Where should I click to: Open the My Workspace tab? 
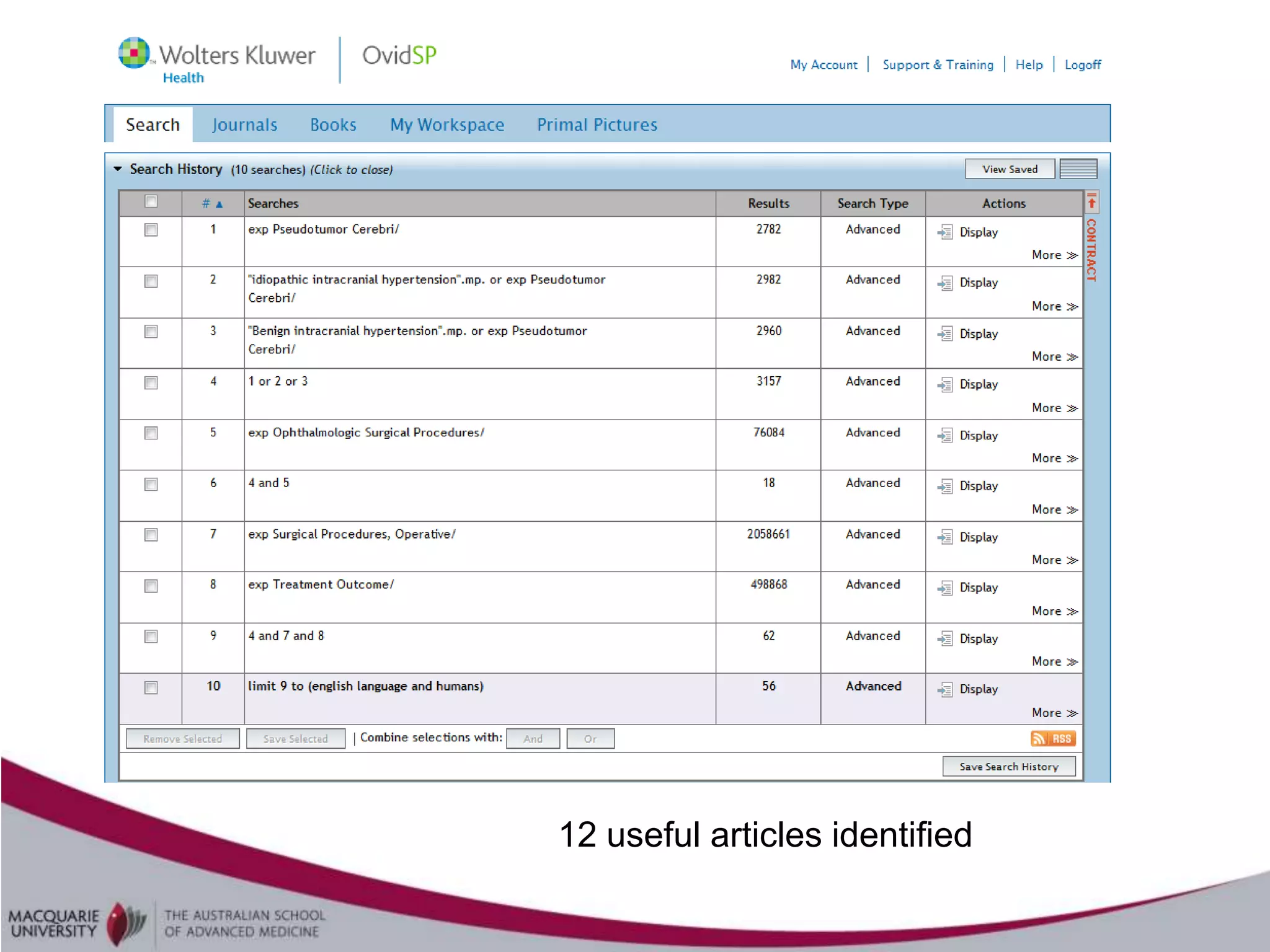(446, 125)
